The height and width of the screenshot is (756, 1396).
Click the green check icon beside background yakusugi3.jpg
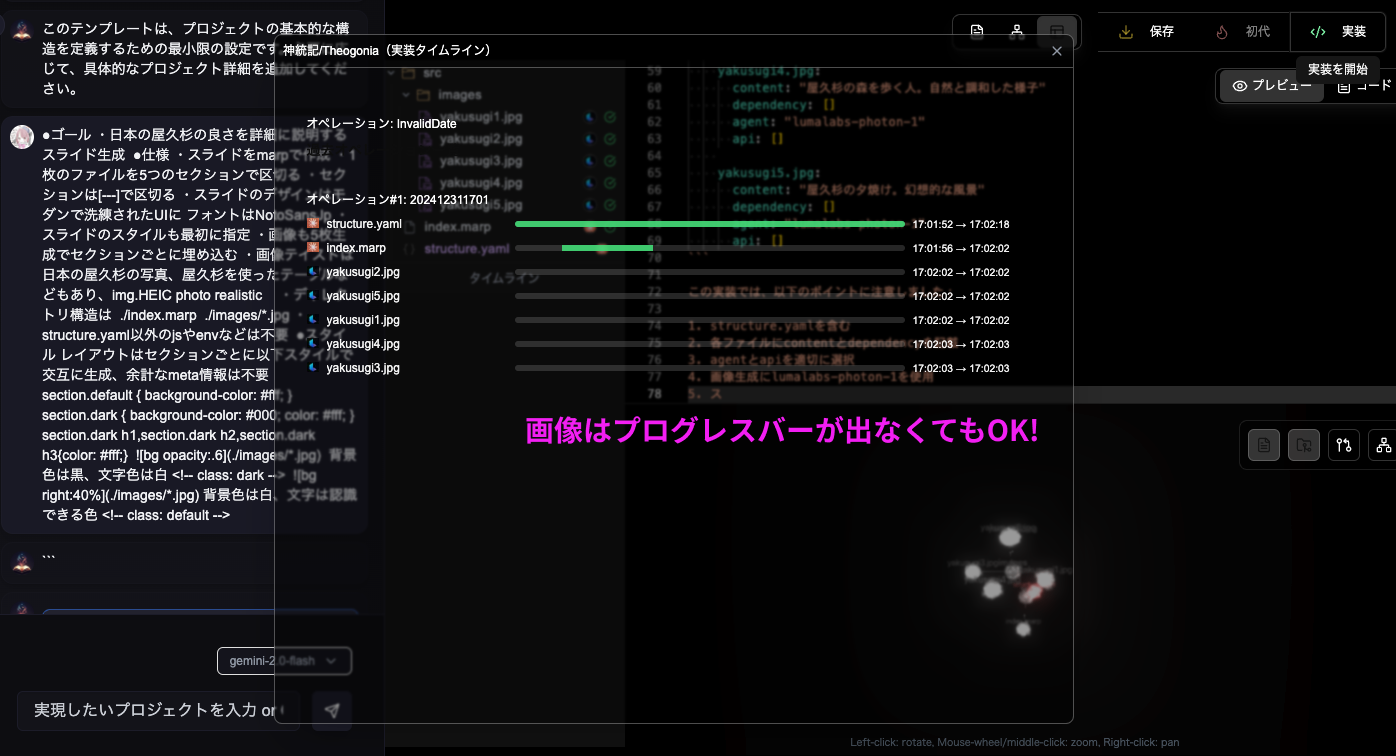click(x=610, y=161)
